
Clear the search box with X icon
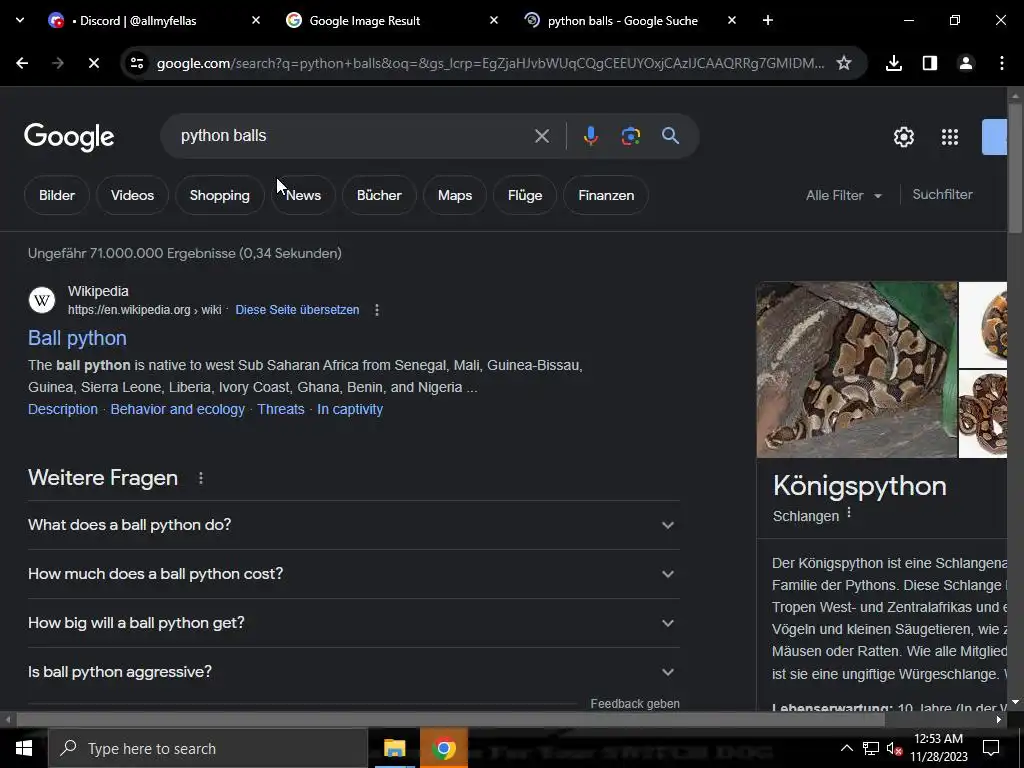pos(542,136)
